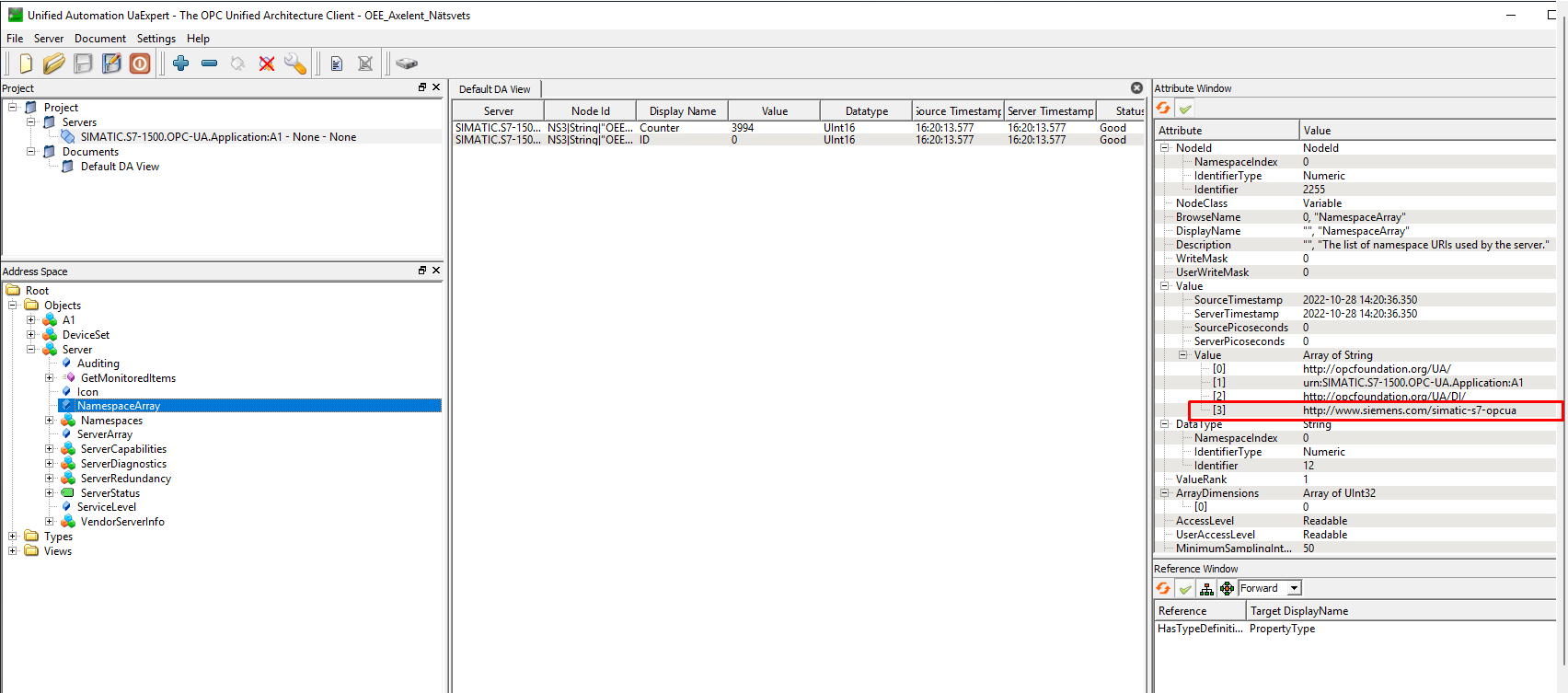Refresh attributes with orange arrows in Attribute Window
The width and height of the screenshot is (1568, 693).
[1164, 109]
